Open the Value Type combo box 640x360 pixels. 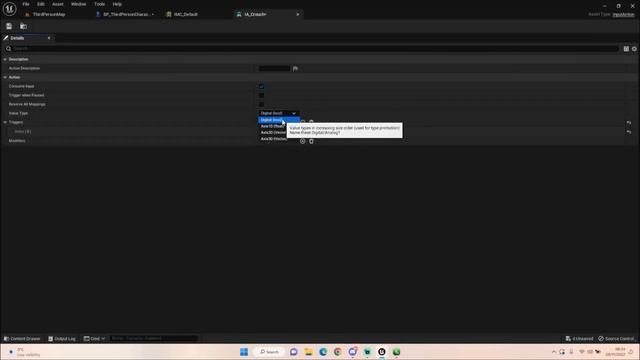278,113
